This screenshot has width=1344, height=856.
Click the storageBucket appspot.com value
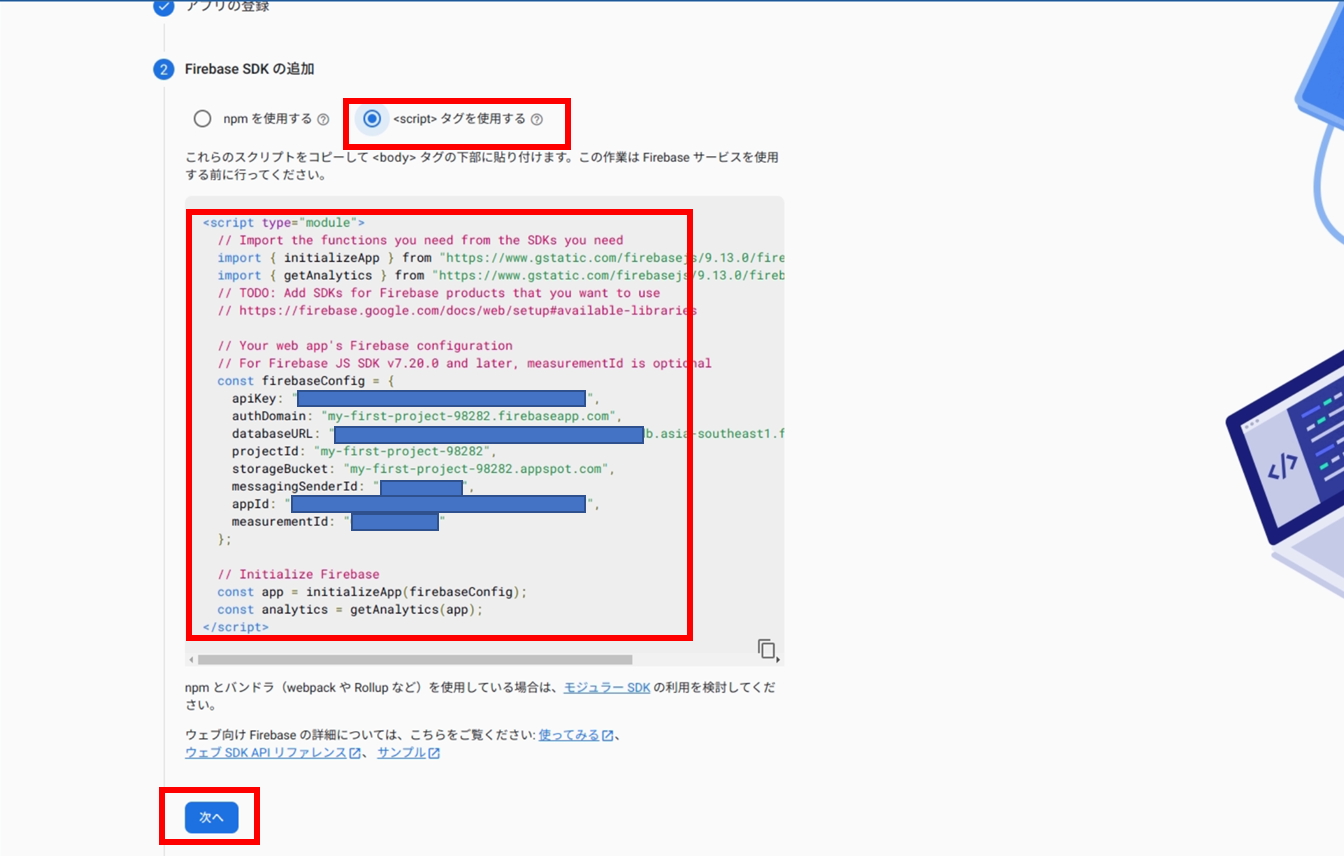(478, 468)
